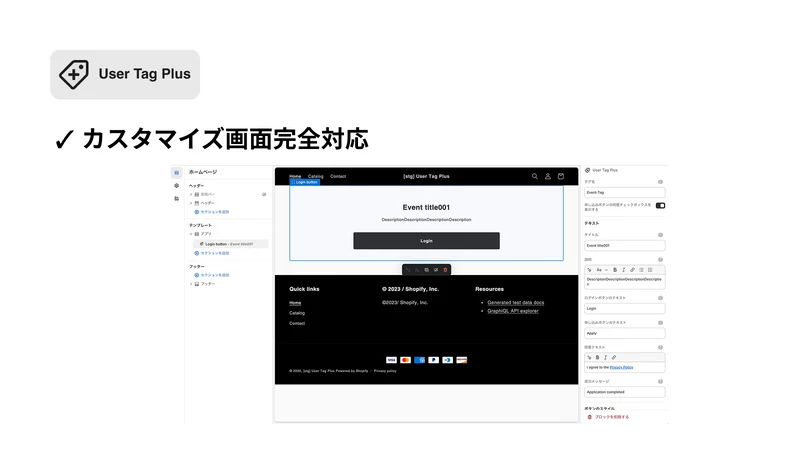Image resolution: width=800 pixels, height=450 pixels.
Task: Select Login button block in tree
Action: (231, 244)
